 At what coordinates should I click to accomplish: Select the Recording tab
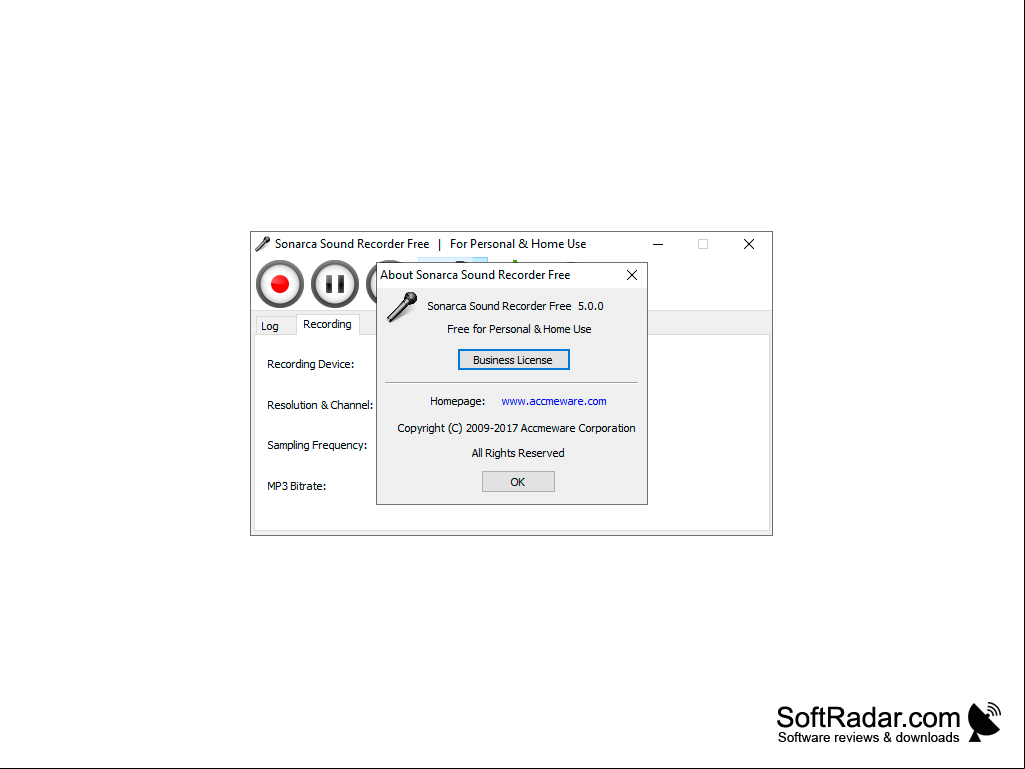[x=328, y=324]
